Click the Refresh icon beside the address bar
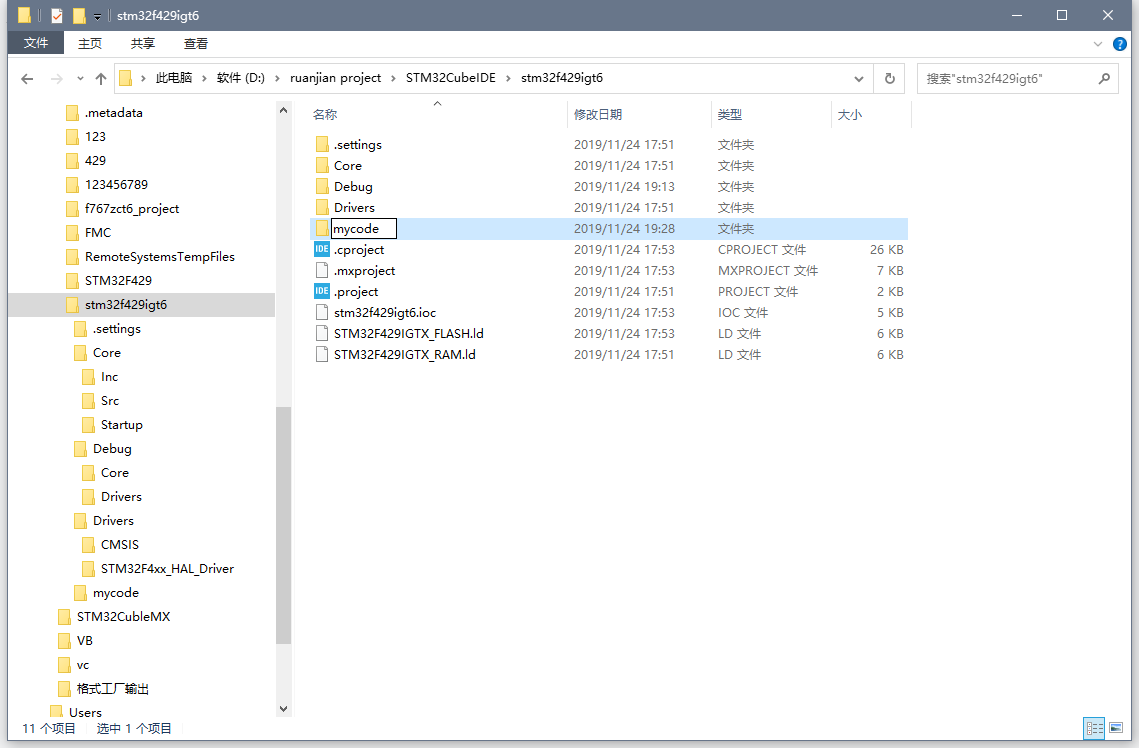1139x748 pixels. 889,77
